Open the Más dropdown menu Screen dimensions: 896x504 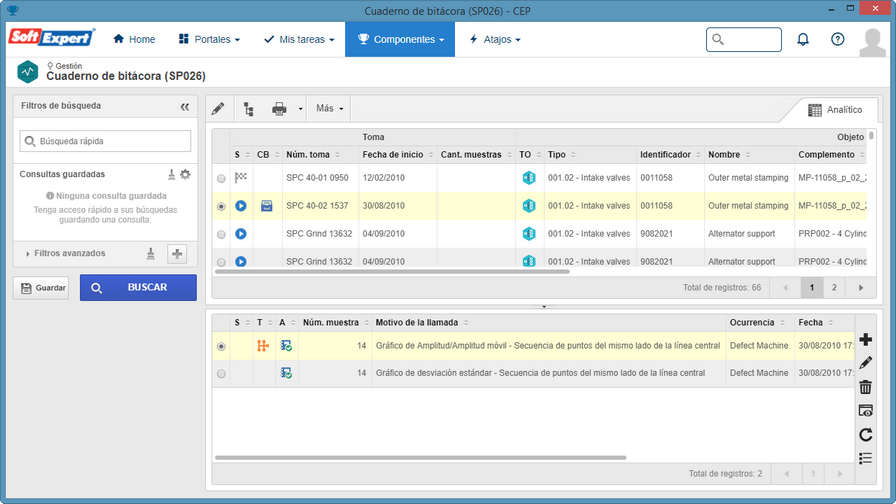(330, 109)
